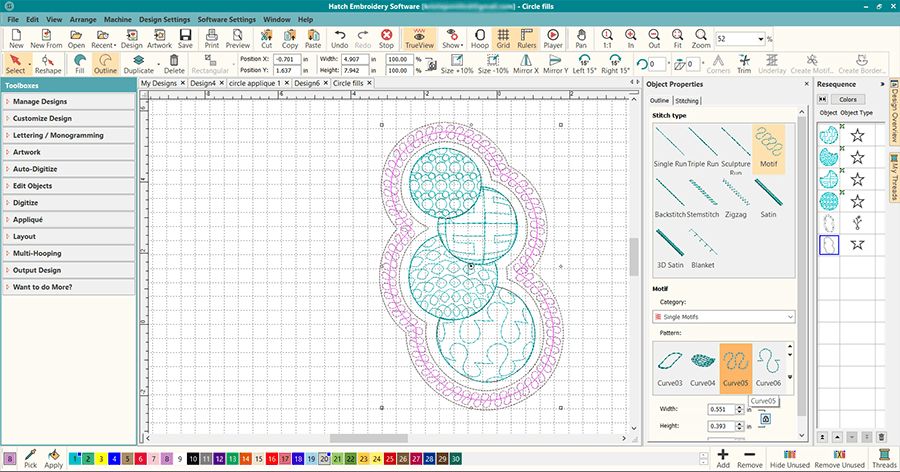Click the Hoop icon in toolbar
The width and height of the screenshot is (900, 472).
point(479,39)
